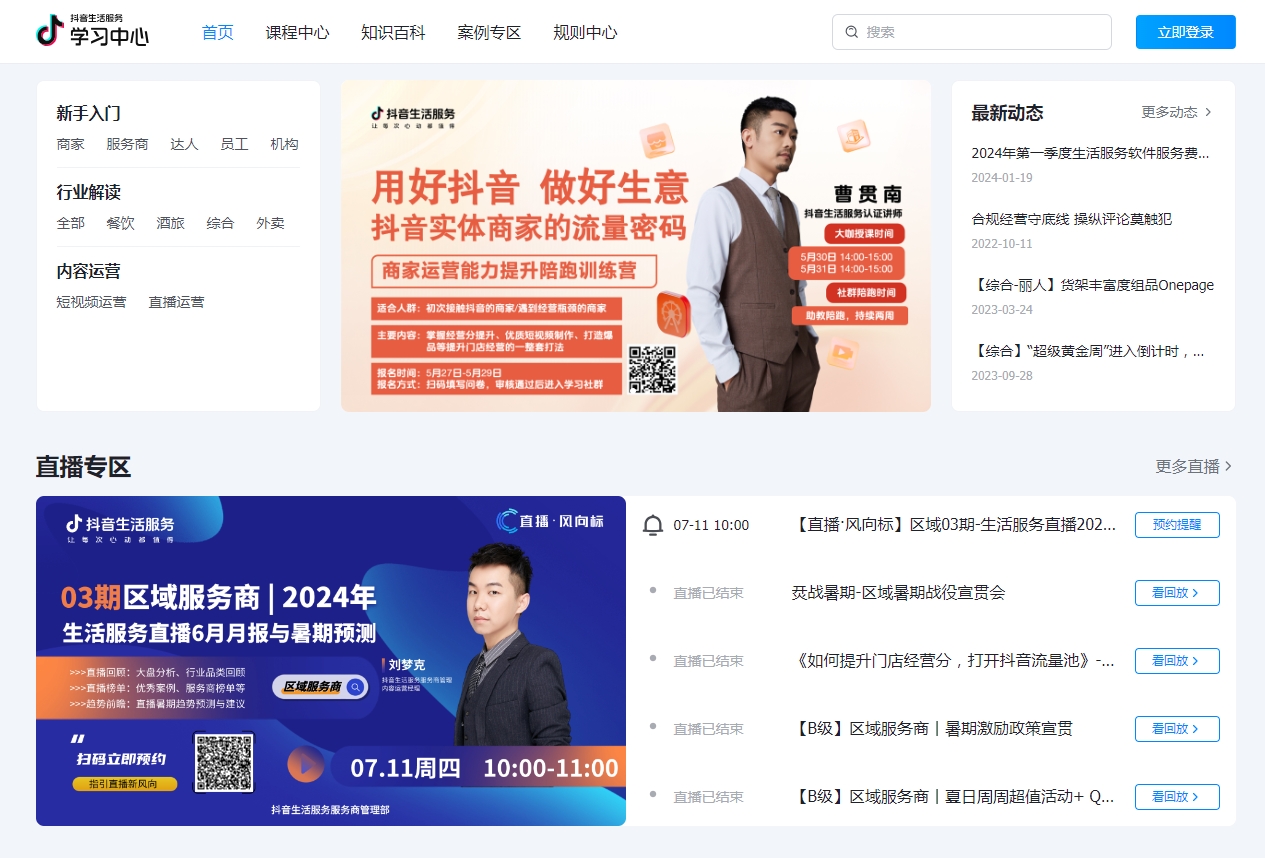The image size is (1265, 858).
Task: Open 更多动态 via its chevron arrow
Action: [x=1210, y=112]
